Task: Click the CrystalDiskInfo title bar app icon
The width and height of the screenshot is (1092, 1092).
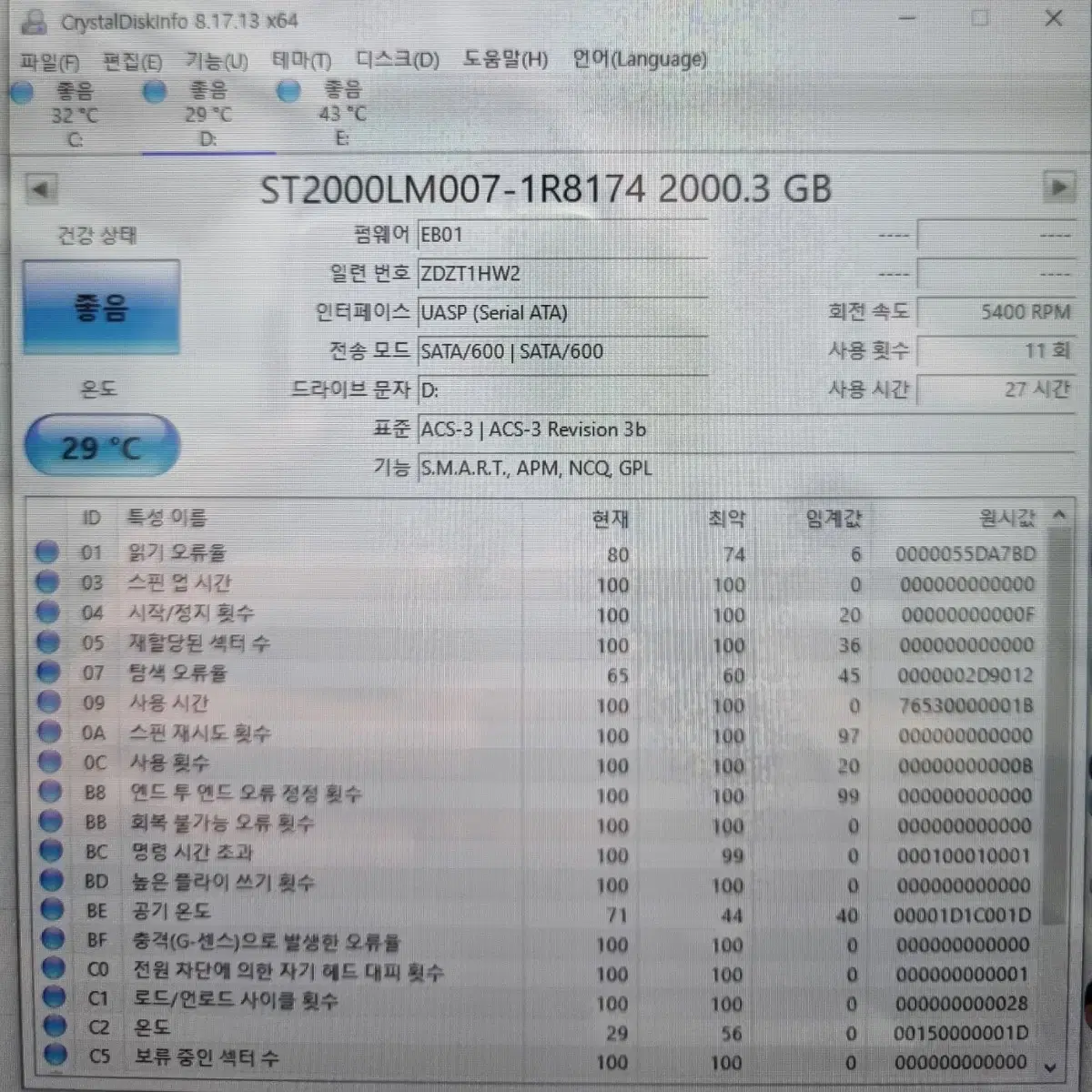Action: tap(34, 22)
